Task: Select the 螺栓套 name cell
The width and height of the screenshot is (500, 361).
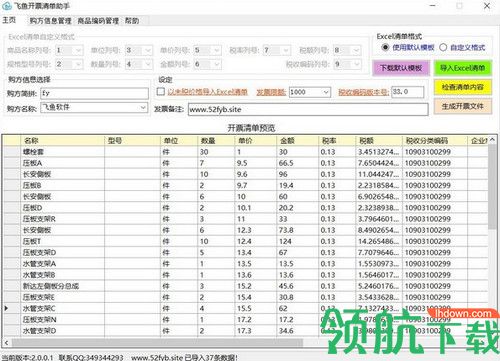Action: coord(62,152)
